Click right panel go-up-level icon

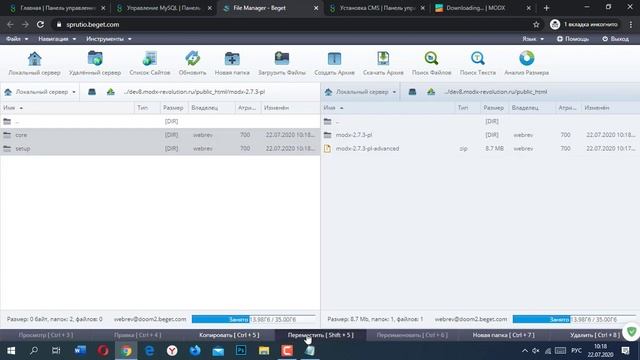(431, 92)
